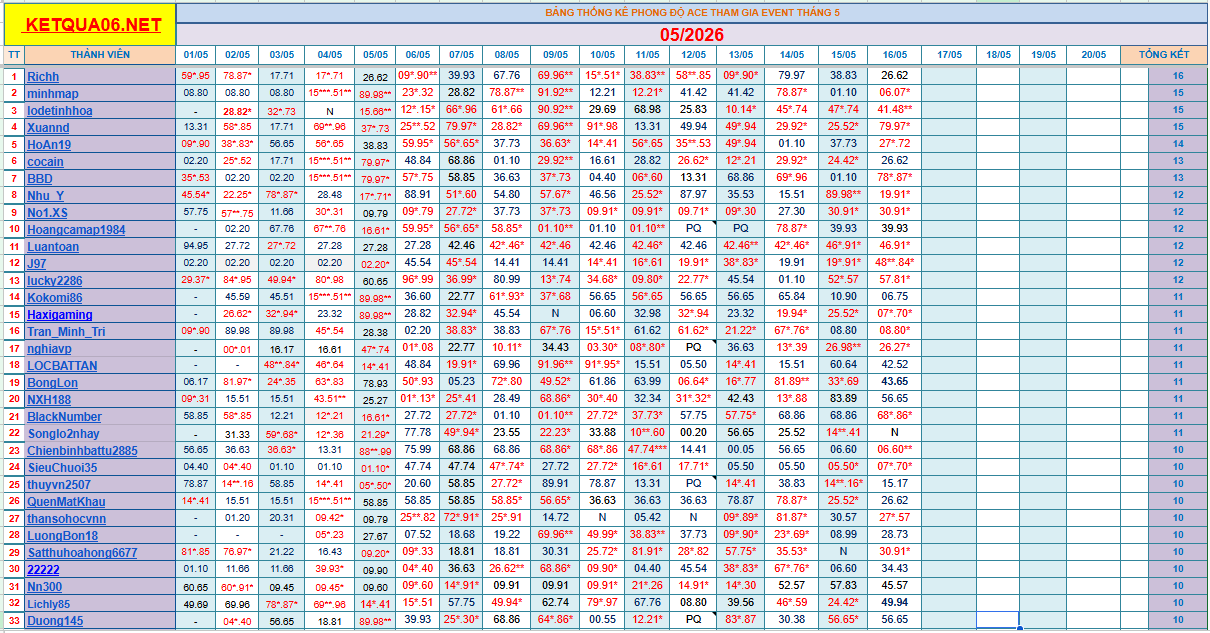The image size is (1210, 633).
Task: Open the SieuChuoi35 member link
Action: pos(62,467)
